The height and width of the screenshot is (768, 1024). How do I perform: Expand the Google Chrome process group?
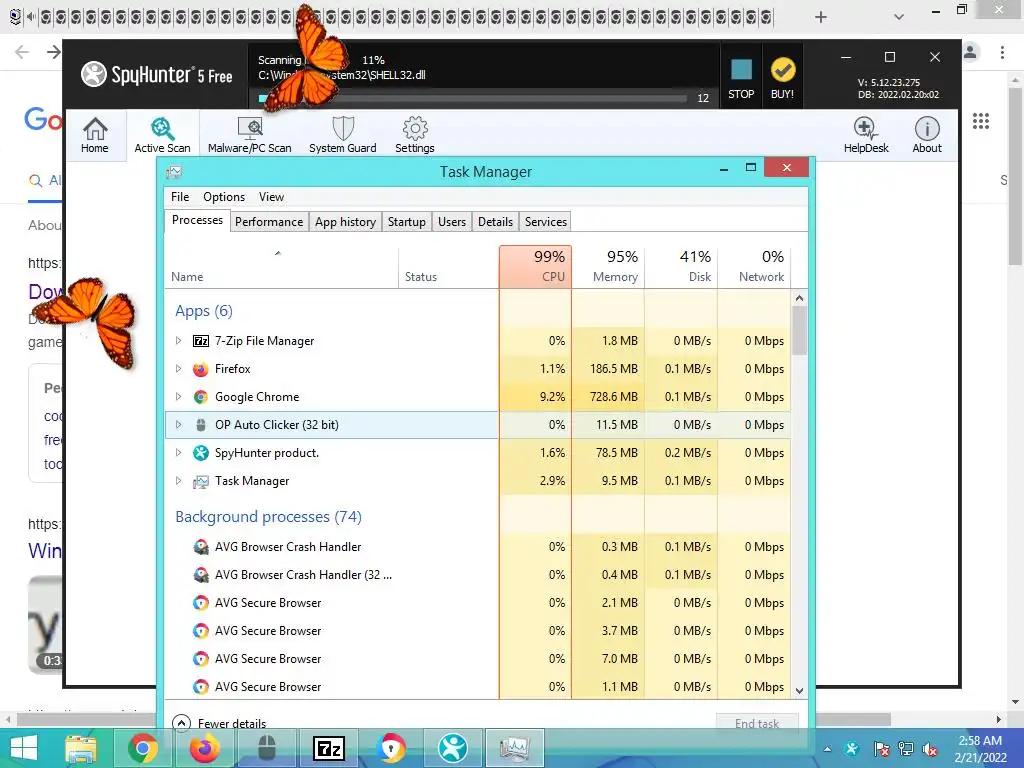pos(178,397)
